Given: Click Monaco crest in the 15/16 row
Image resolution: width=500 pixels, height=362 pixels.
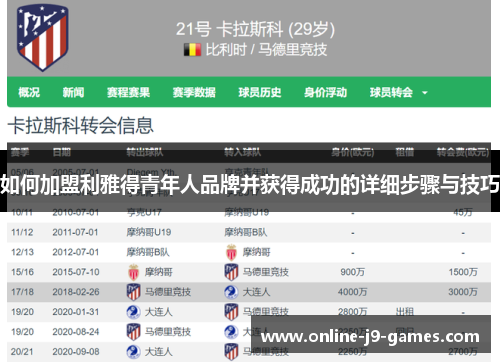Looking at the screenshot, I should pyautogui.click(x=134, y=272).
